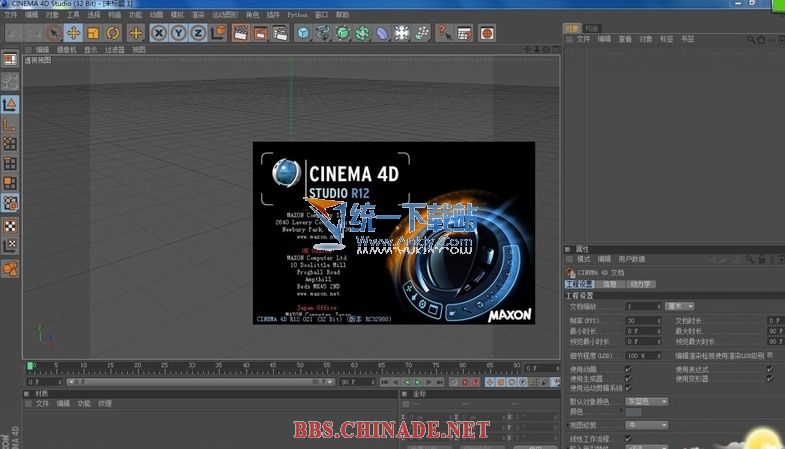Click the 帧率 (FPS) stepper arrows
Viewport: 785px width, 449px height.
659,321
